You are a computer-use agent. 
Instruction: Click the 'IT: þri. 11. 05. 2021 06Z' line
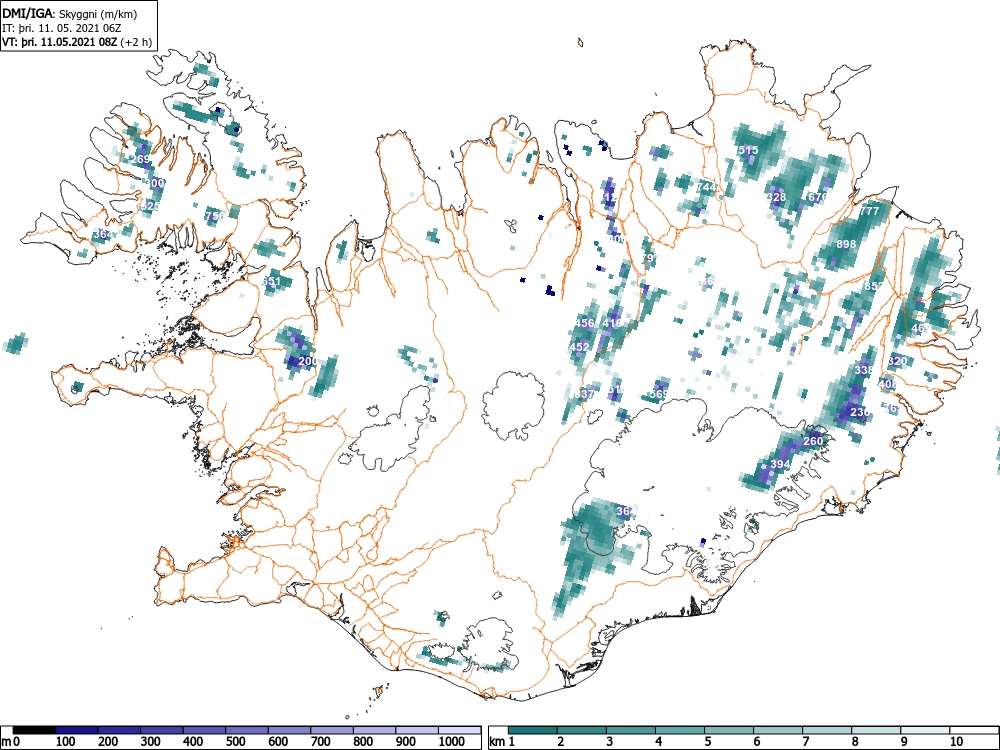pyautogui.click(x=62, y=28)
